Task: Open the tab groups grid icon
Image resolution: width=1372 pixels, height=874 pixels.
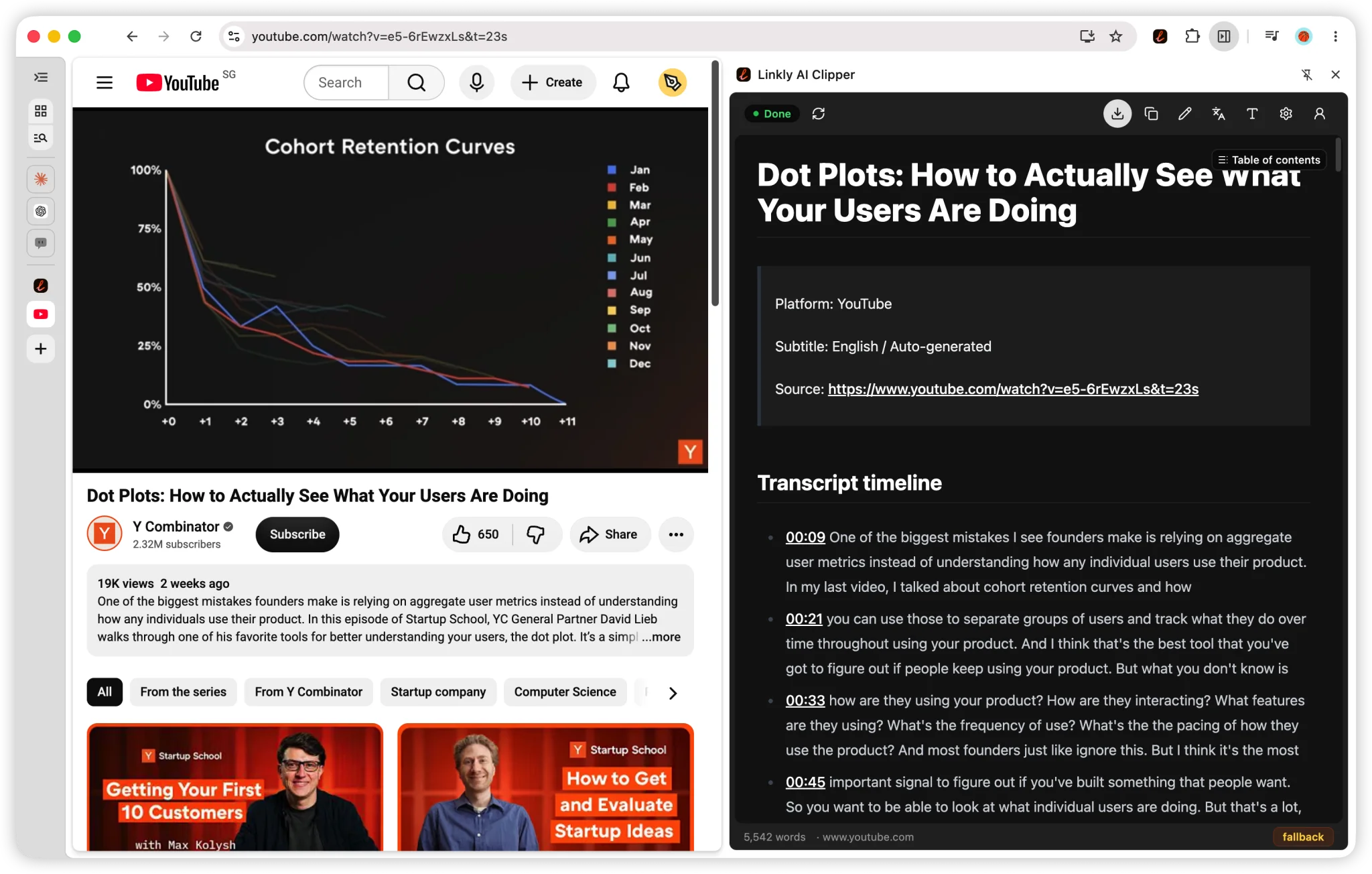Action: click(41, 111)
